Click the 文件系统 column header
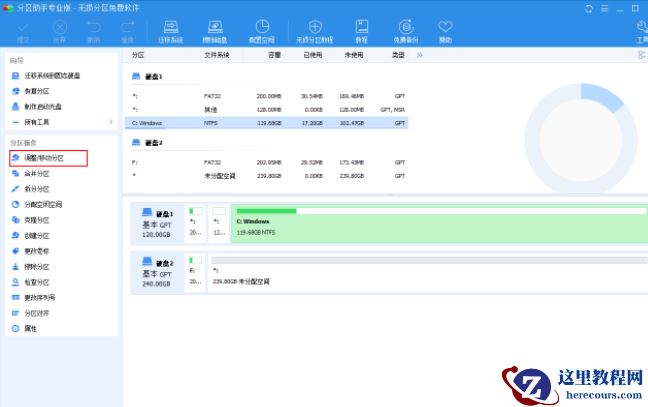 coord(217,55)
